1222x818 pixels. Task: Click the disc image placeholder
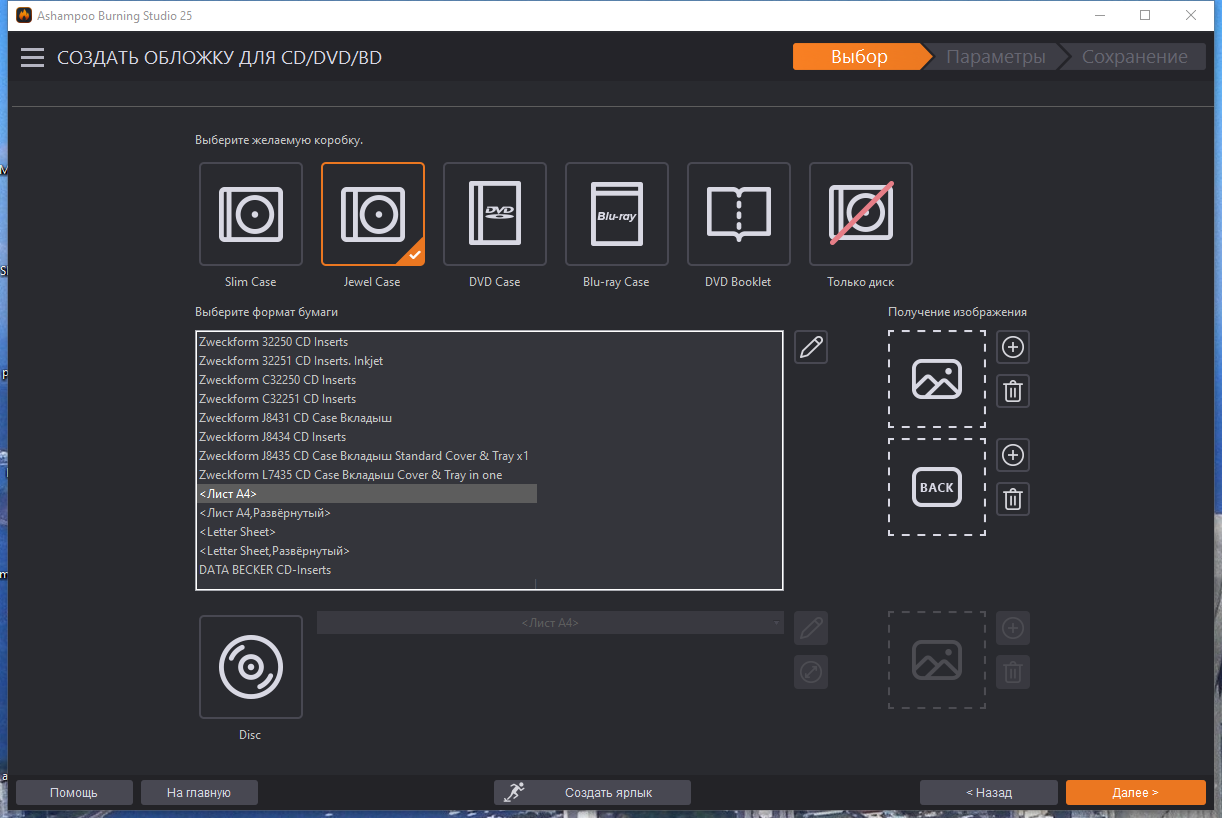click(937, 660)
